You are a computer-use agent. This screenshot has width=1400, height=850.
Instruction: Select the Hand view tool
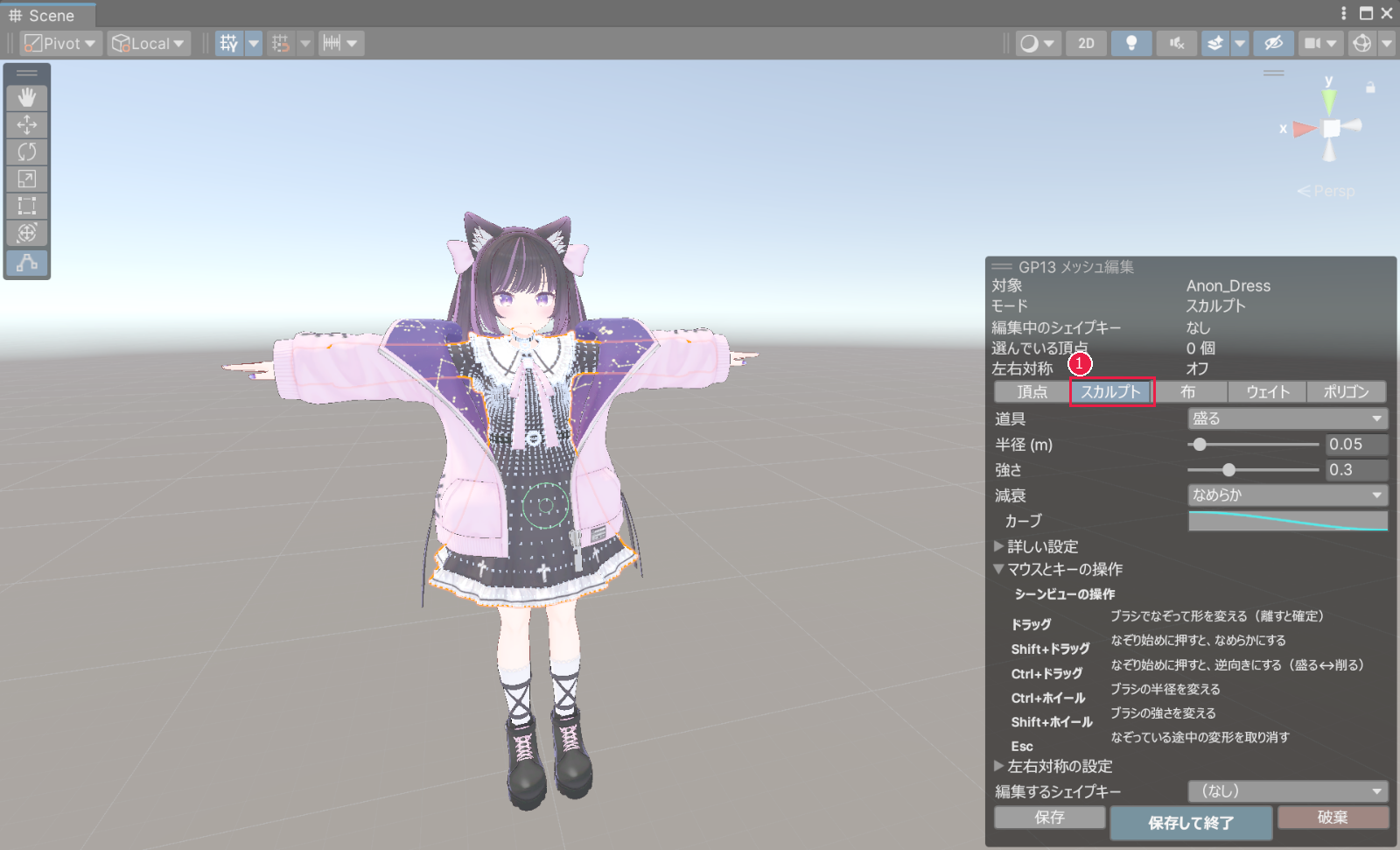click(x=27, y=97)
